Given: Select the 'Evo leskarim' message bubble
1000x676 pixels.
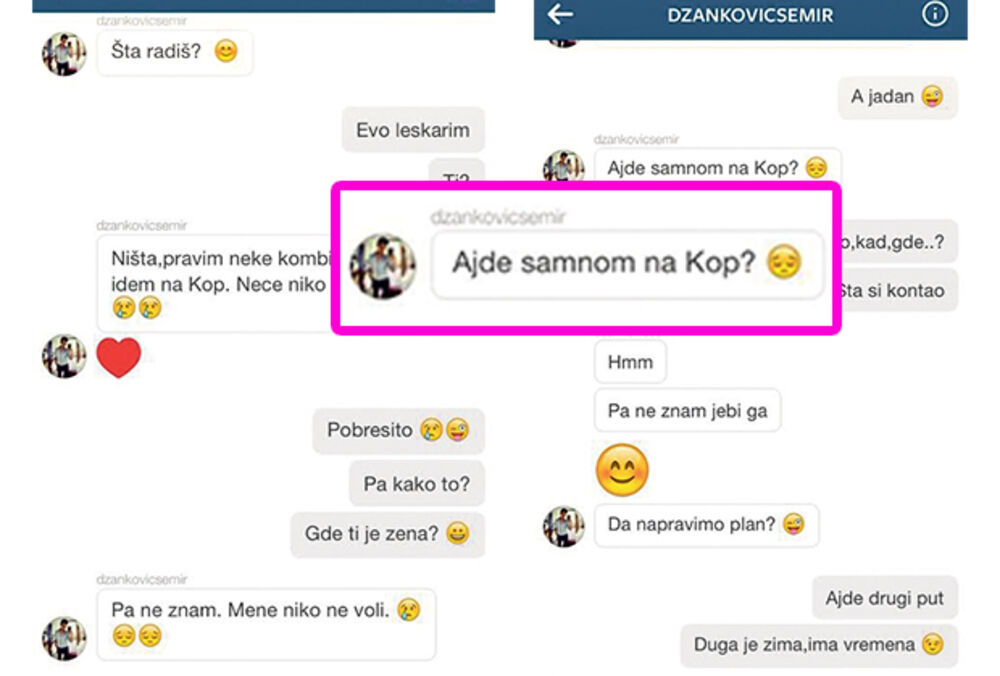Looking at the screenshot, I should (x=413, y=130).
